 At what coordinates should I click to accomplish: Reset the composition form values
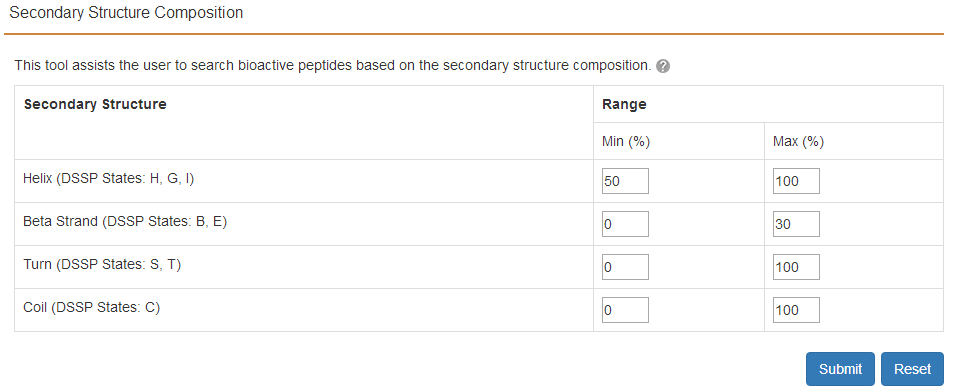912,369
